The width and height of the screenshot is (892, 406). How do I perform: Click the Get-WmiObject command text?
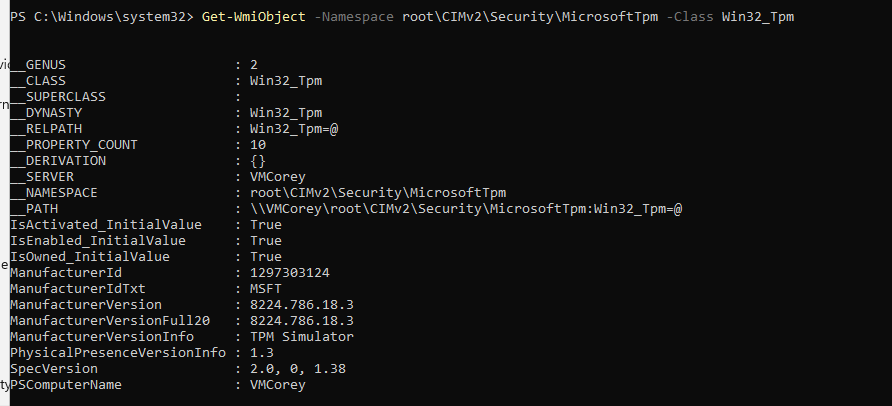pyautogui.click(x=254, y=17)
